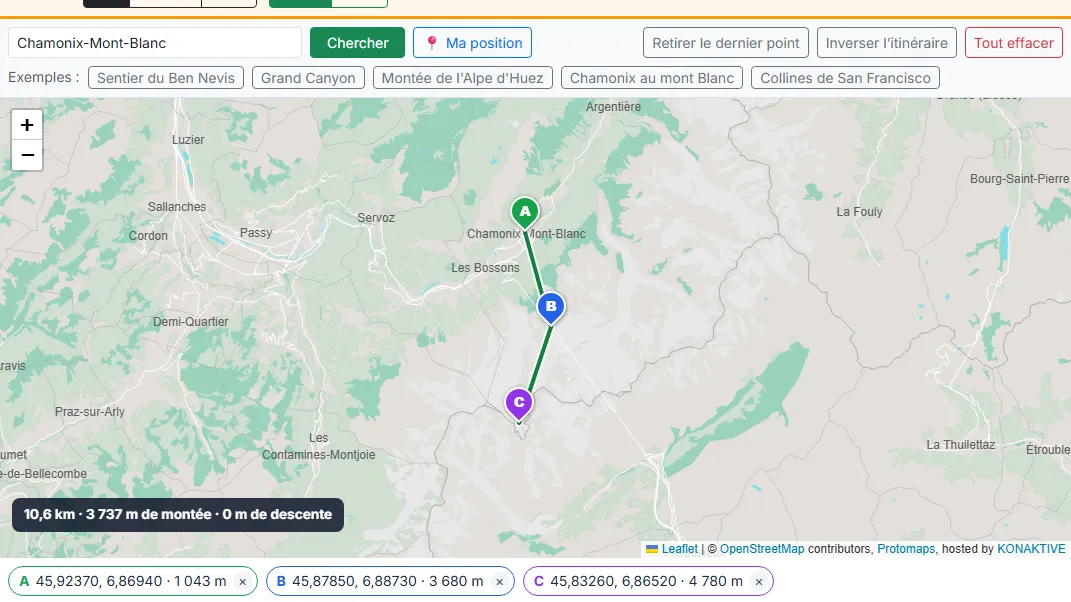The image size is (1071, 602).
Task: Click the Les Contamines-Montjoie map label
Action: [319, 446]
